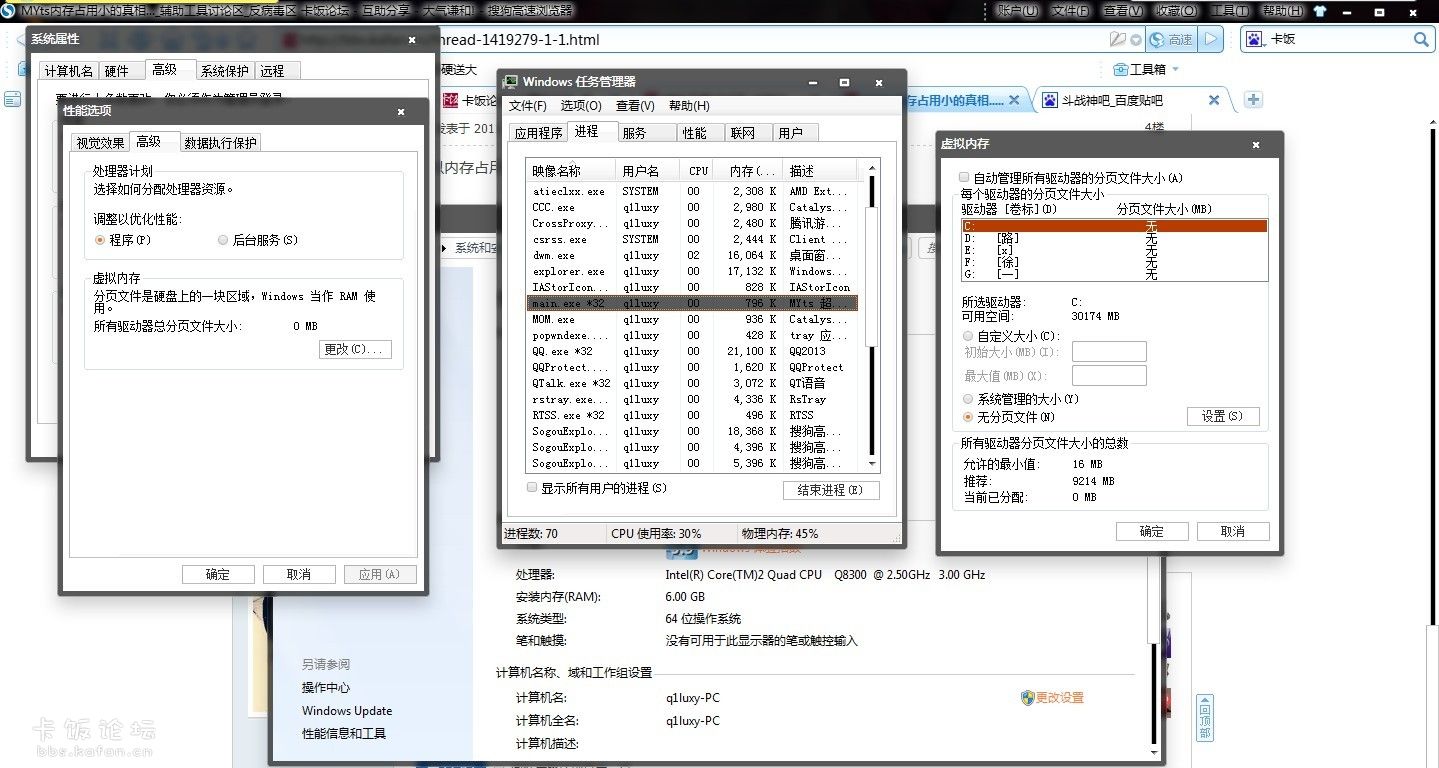Click the Sogou browser logo icon

click(8, 10)
